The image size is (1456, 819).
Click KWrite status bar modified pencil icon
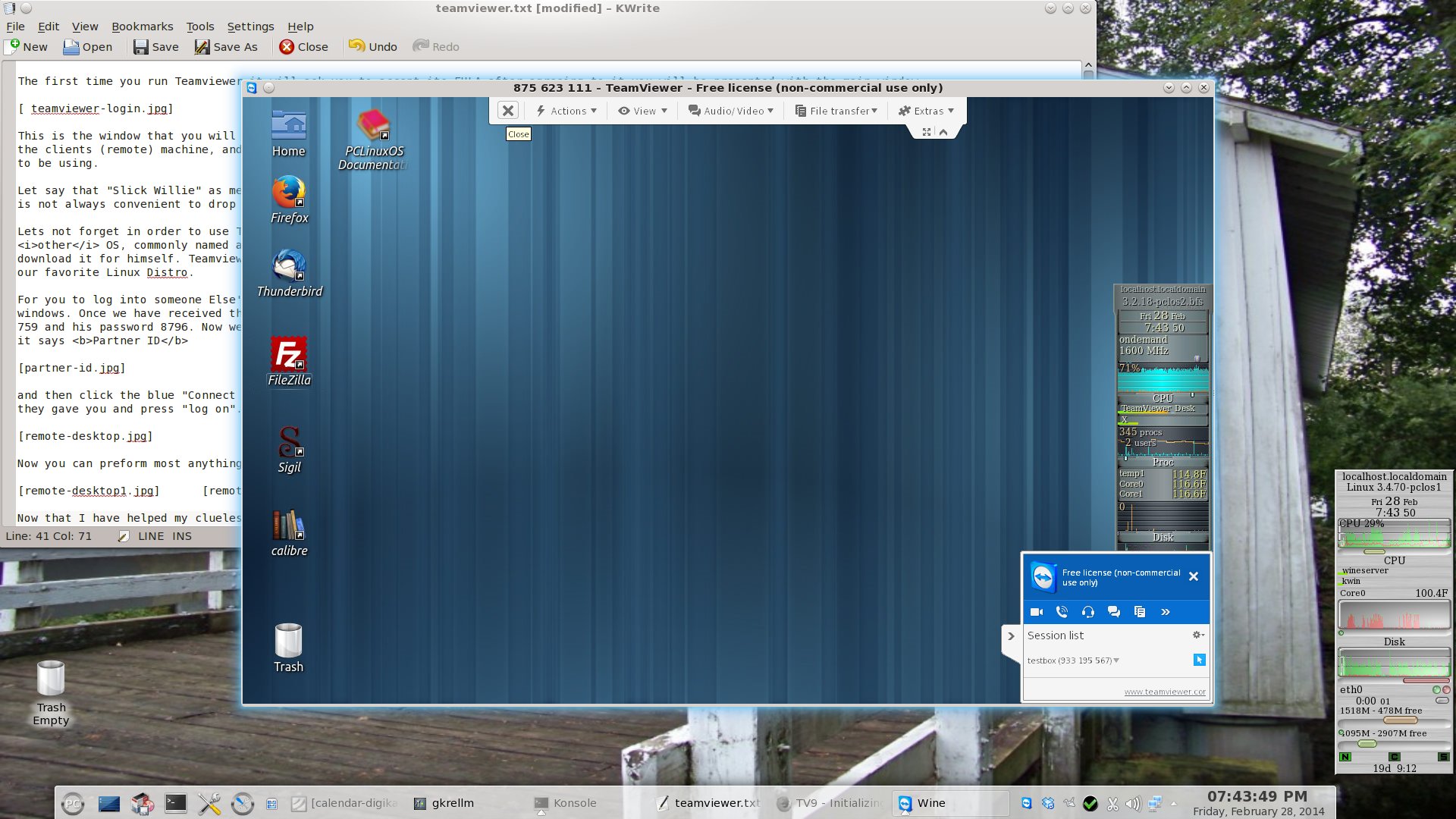tap(123, 536)
